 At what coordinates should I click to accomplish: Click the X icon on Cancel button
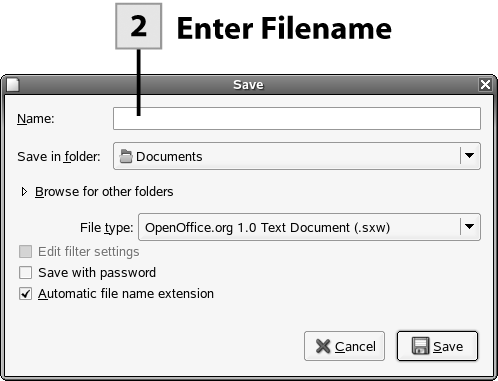[x=323, y=346]
